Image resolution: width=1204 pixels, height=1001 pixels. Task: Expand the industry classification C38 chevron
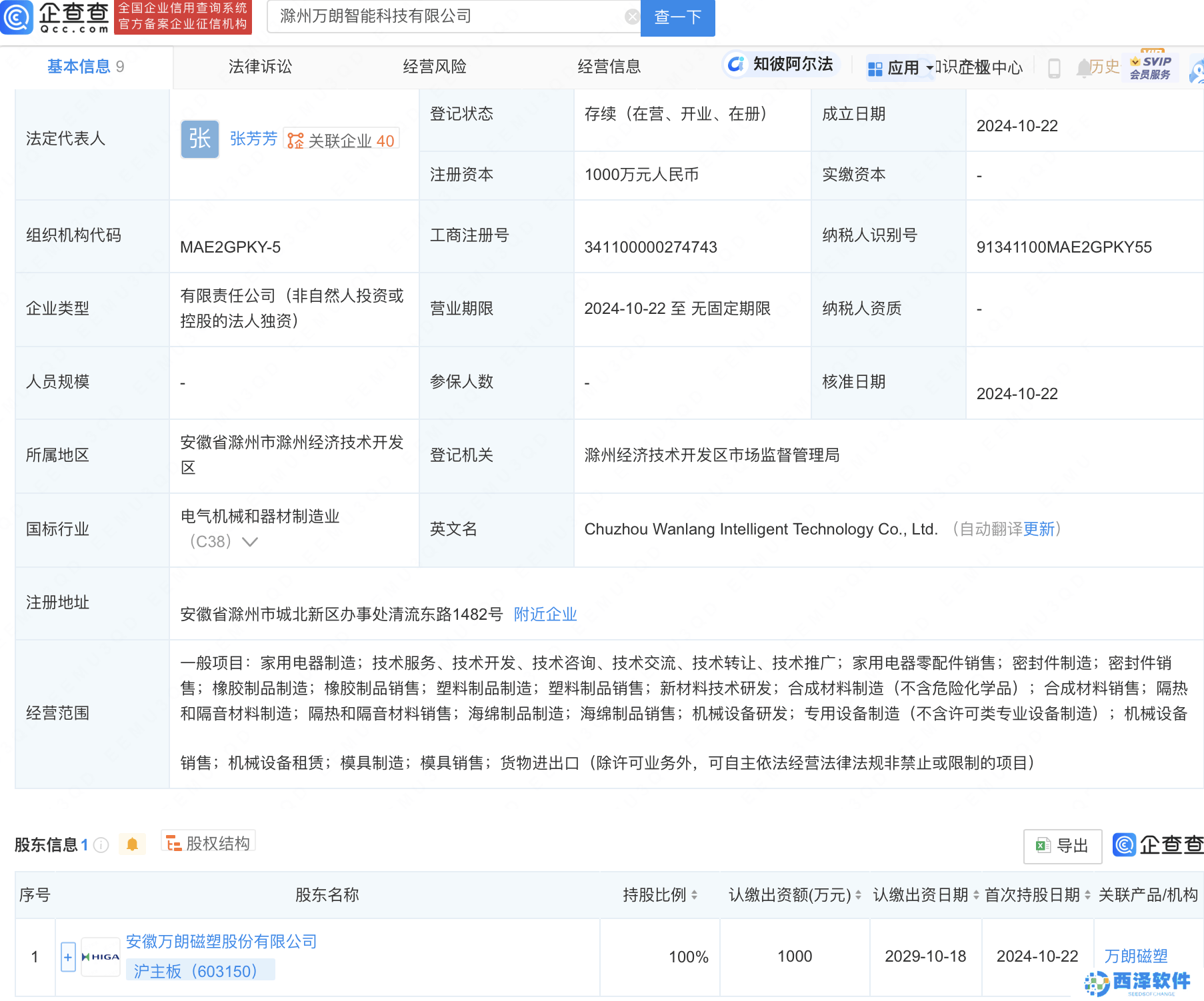click(250, 542)
